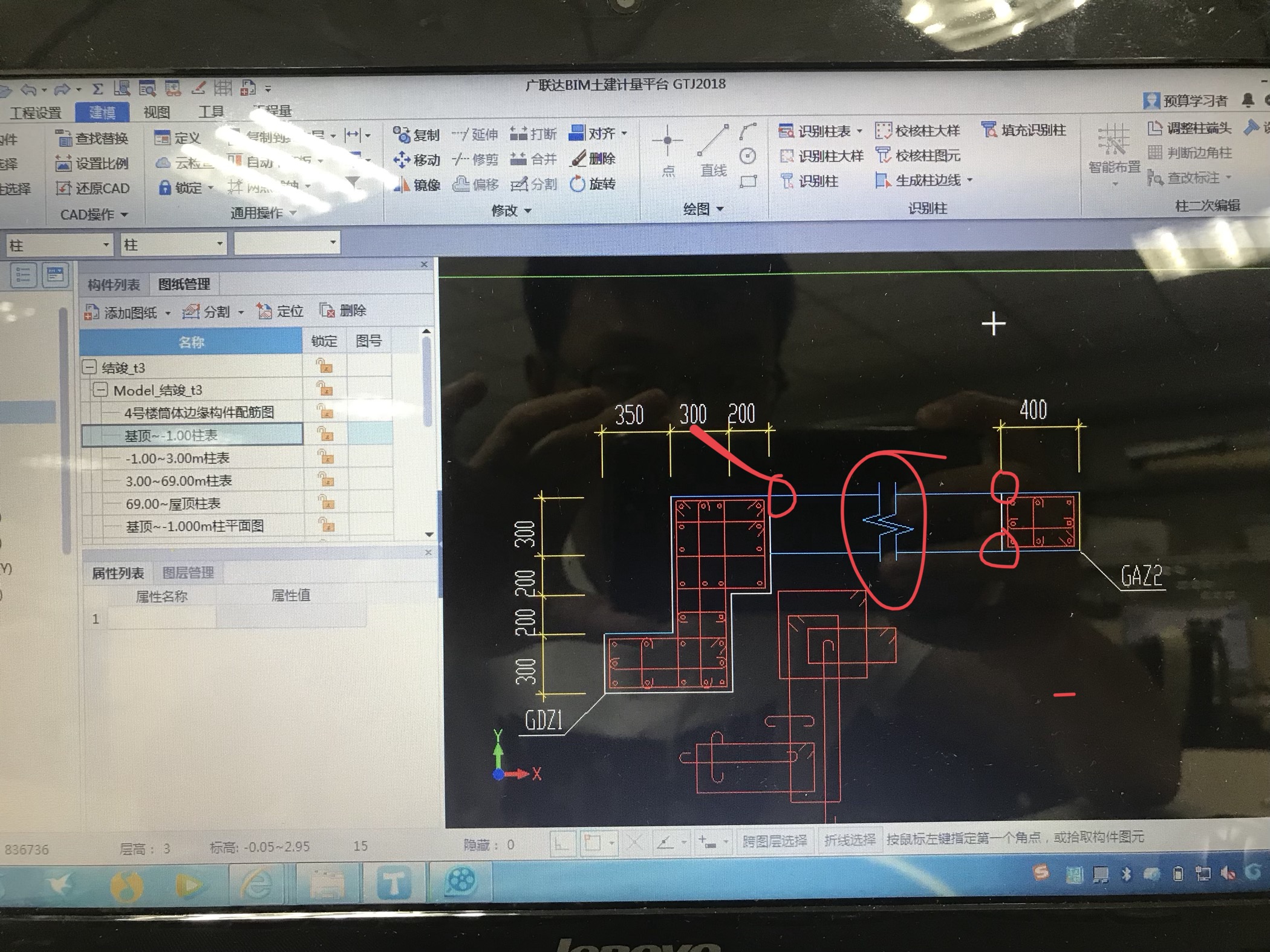1270x952 pixels.
Task: Click Judge Corner Column (判断边角柱)
Action: pyautogui.click(x=1189, y=153)
